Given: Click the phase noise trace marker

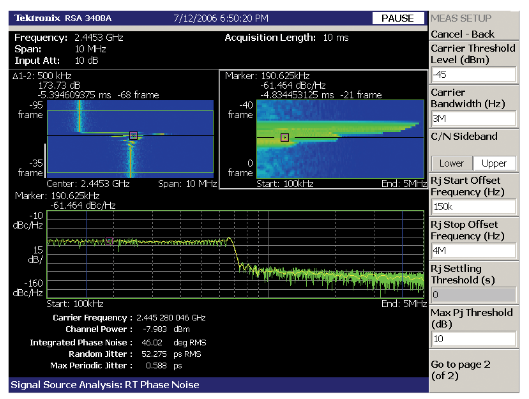Looking at the screenshot, I should (109, 240).
